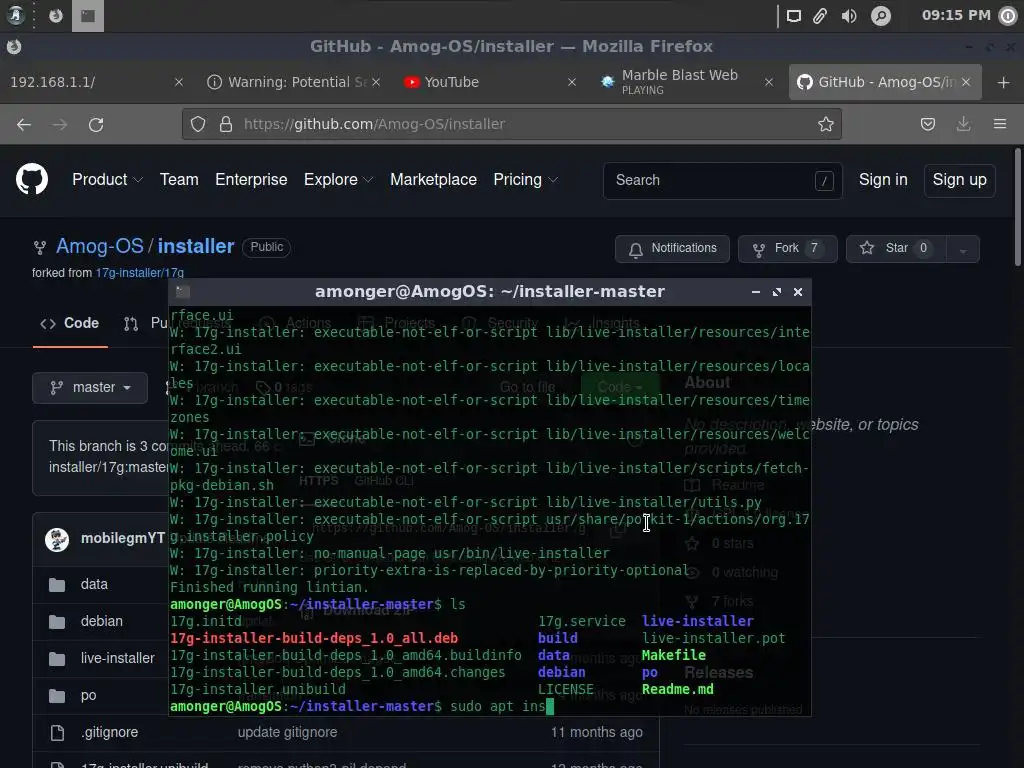Screen dimensions: 1024x768
Task: Click the display icon in the top panel
Action: 793,16
